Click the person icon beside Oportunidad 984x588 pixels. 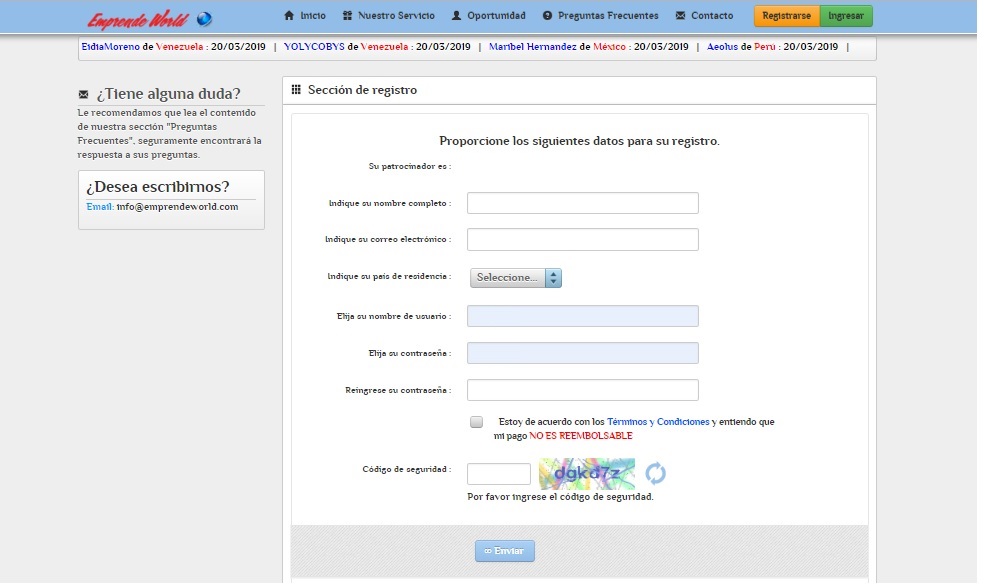point(457,16)
